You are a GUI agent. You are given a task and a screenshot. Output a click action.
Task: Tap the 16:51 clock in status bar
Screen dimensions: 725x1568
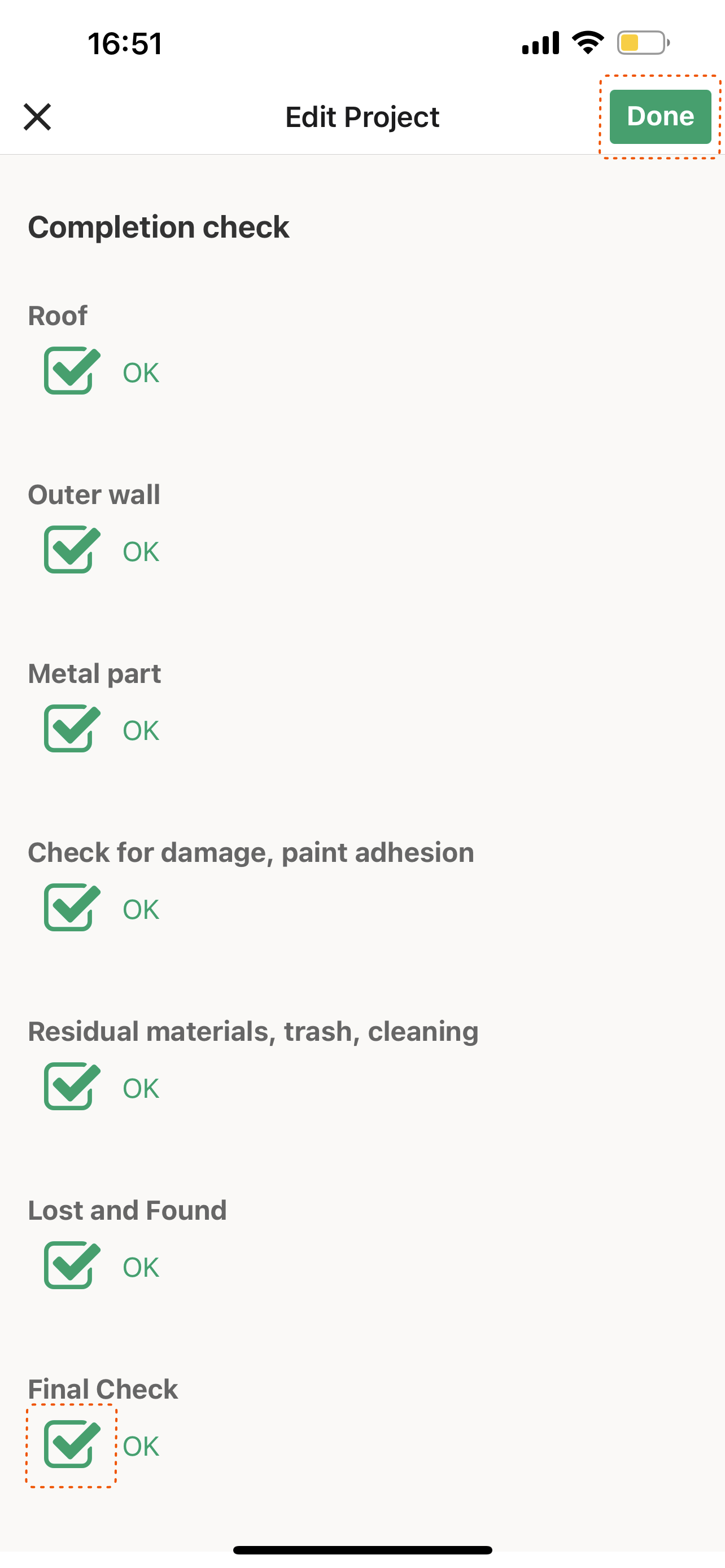[x=125, y=44]
